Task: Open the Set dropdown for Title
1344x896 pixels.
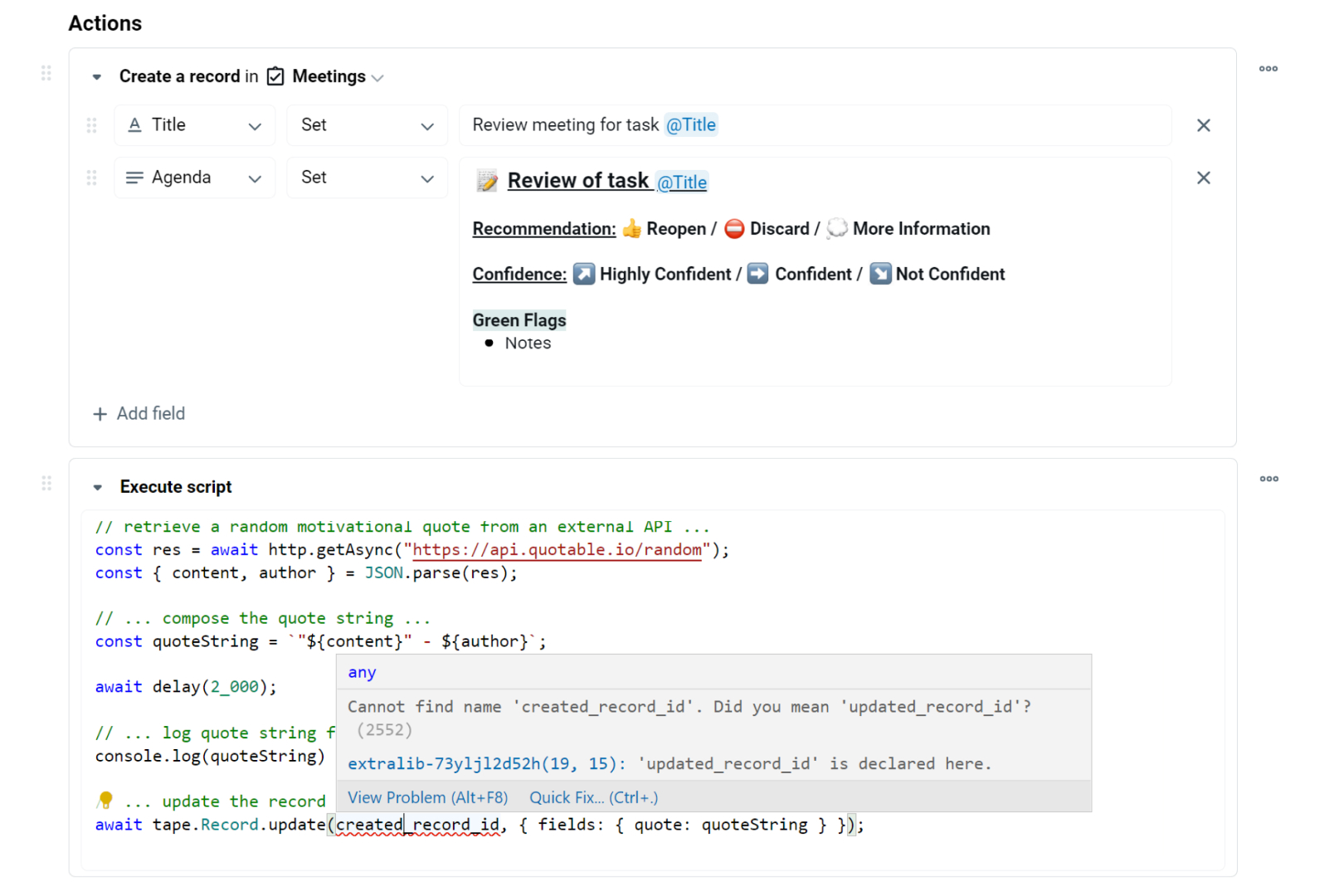Action: pos(368,125)
